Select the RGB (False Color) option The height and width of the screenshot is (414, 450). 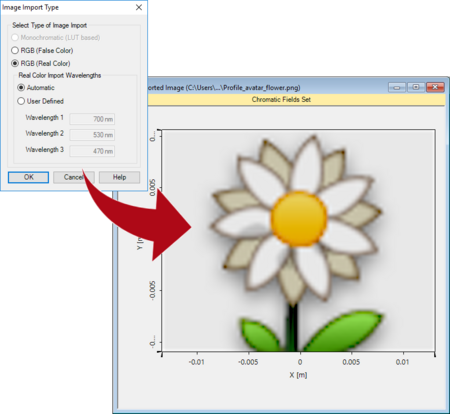pos(42,50)
